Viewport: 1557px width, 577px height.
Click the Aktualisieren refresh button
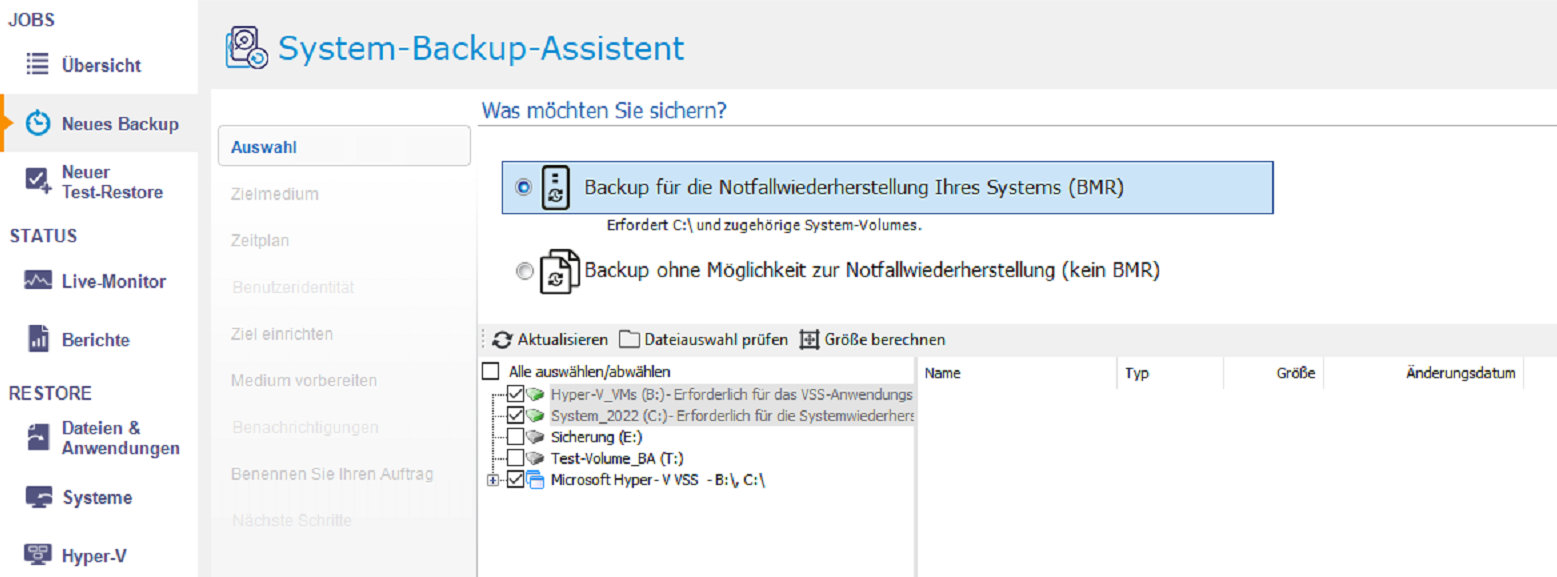550,340
